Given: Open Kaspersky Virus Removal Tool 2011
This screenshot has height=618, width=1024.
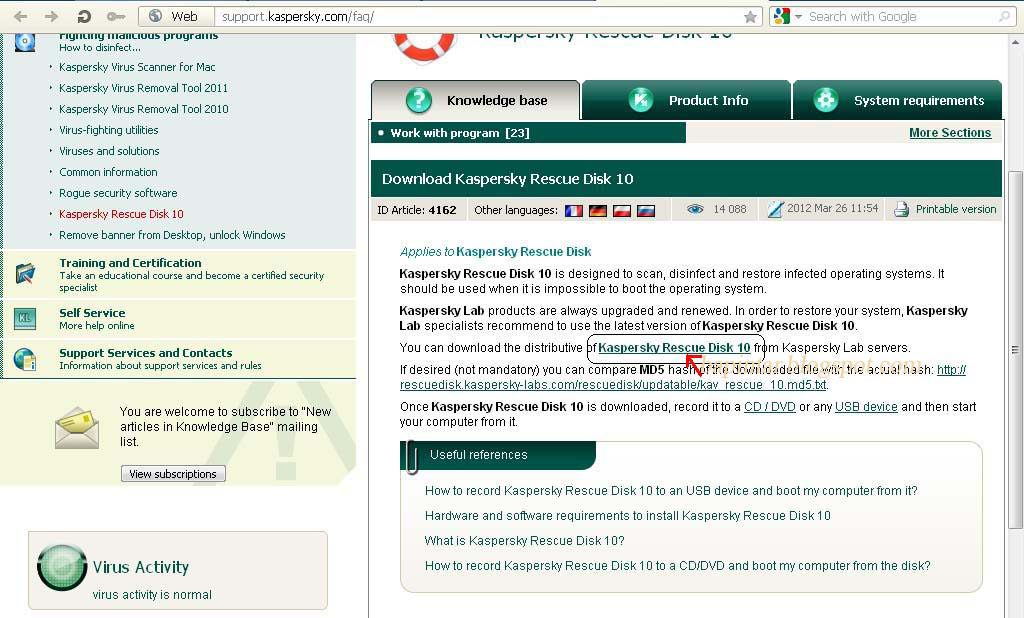Looking at the screenshot, I should coord(144,88).
